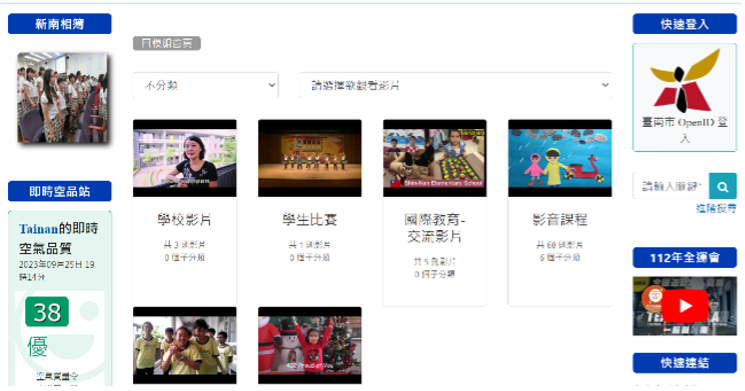745x391 pixels.
Task: Click the 學校影片 title link
Action: [184, 219]
